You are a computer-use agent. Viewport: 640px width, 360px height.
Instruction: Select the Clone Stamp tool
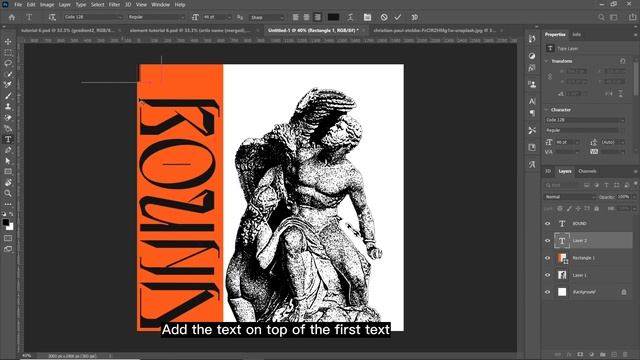[x=8, y=107]
